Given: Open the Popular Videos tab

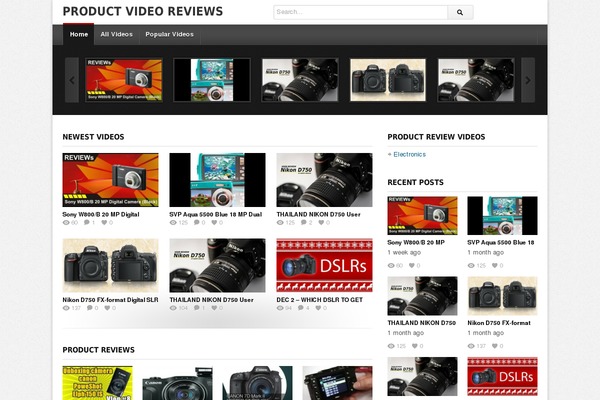Looking at the screenshot, I should coord(169,34).
